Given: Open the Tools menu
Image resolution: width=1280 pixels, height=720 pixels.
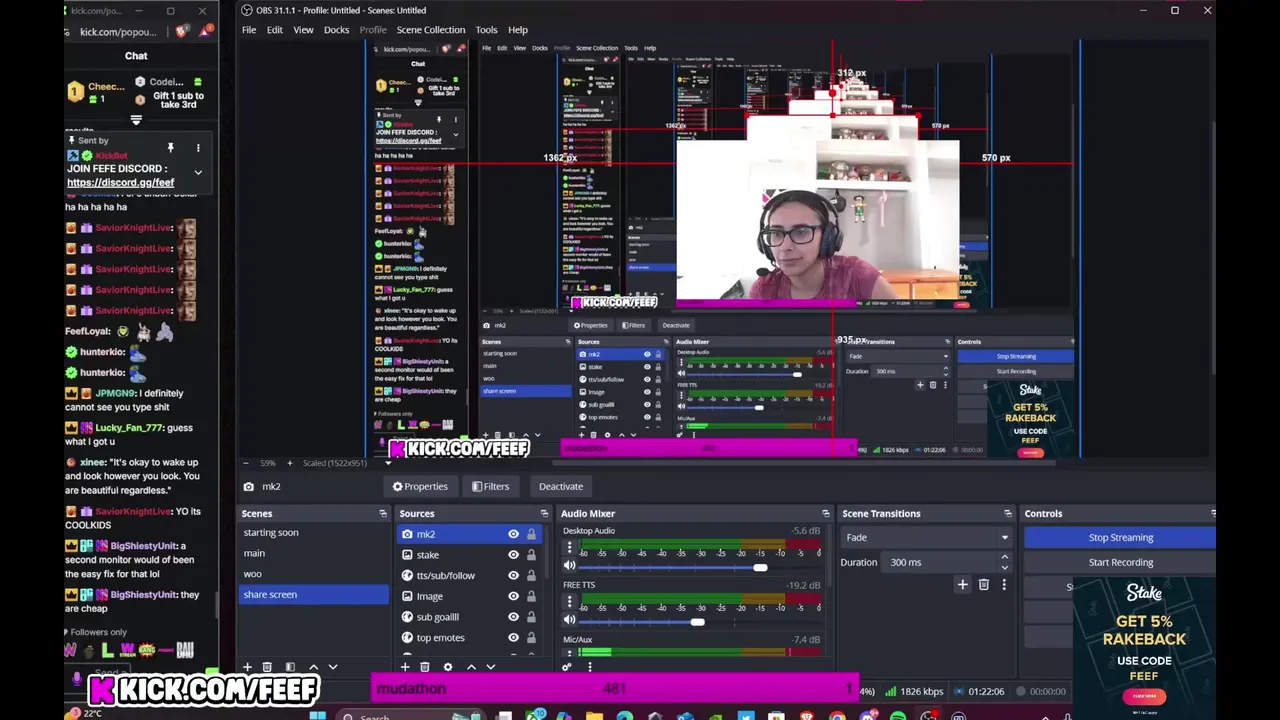Looking at the screenshot, I should click(486, 30).
